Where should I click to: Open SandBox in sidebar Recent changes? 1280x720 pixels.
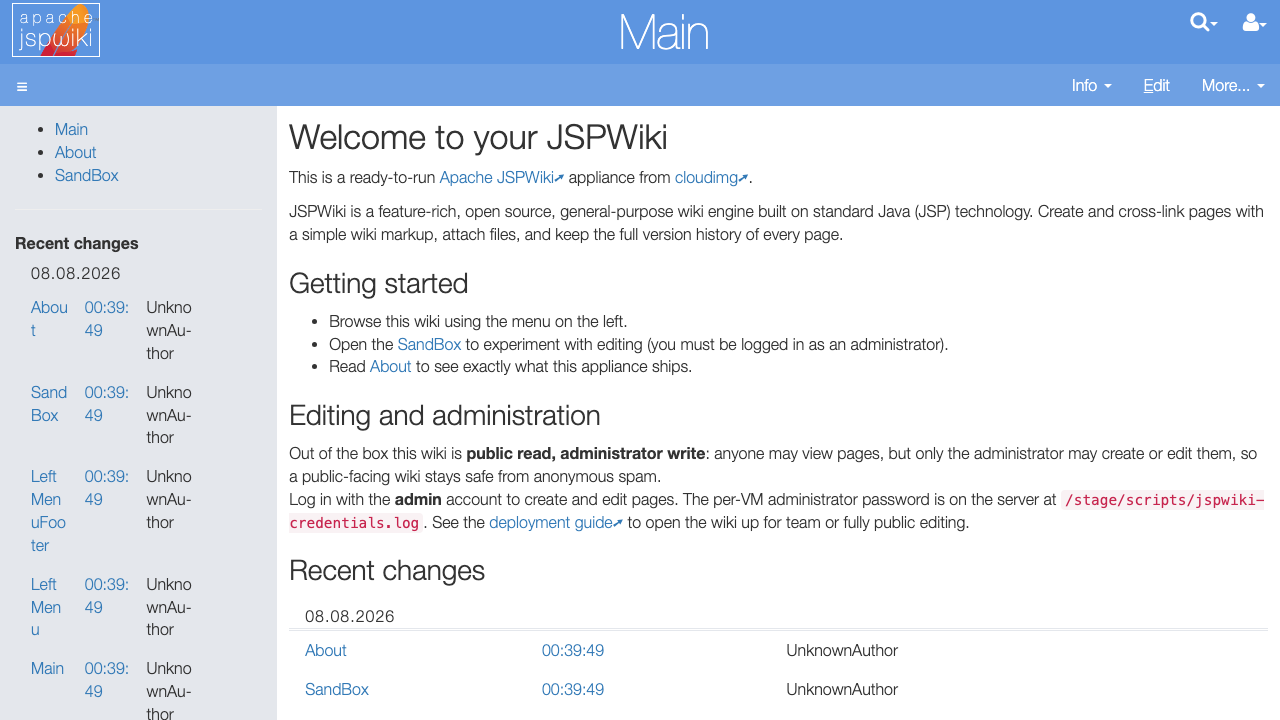[49, 404]
